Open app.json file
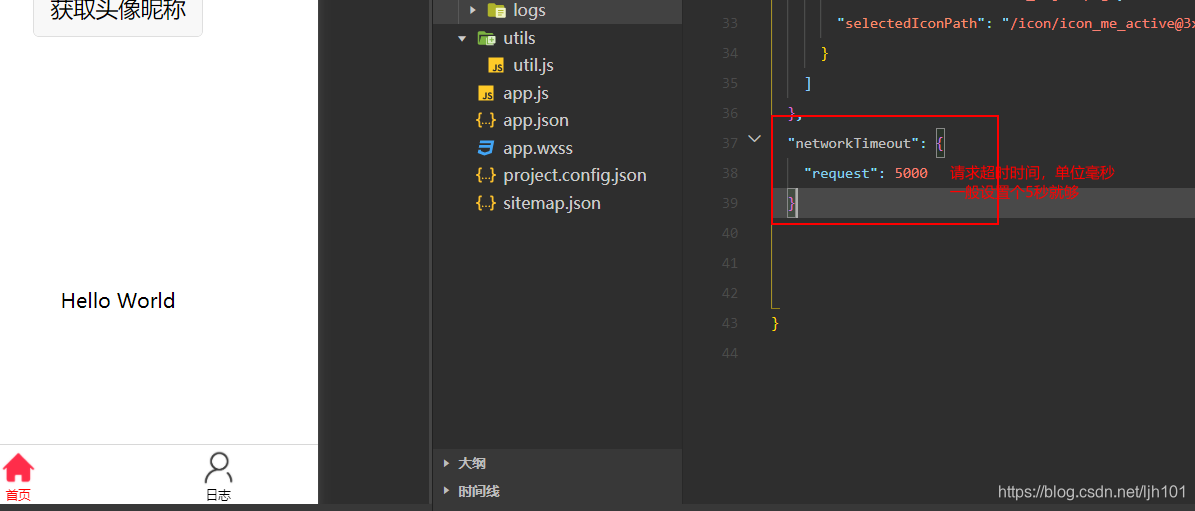This screenshot has height=511, width=1195. [x=536, y=120]
